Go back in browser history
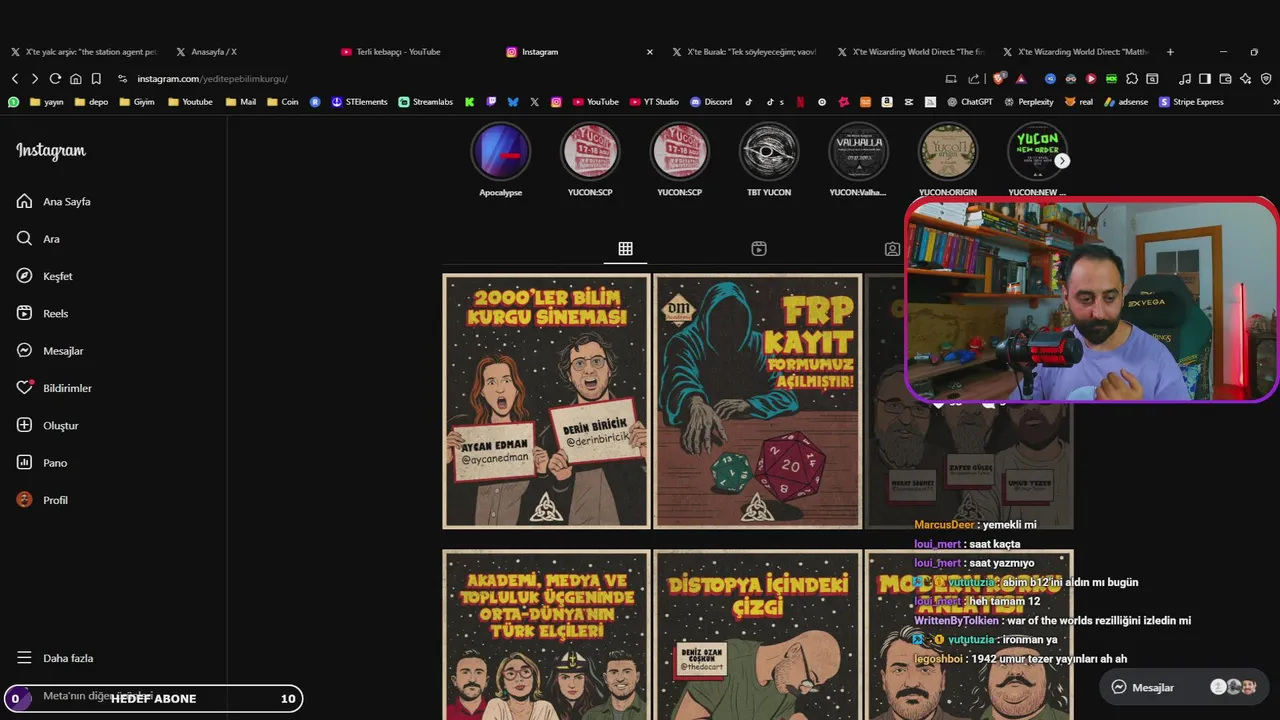The image size is (1280, 720). click(14, 79)
